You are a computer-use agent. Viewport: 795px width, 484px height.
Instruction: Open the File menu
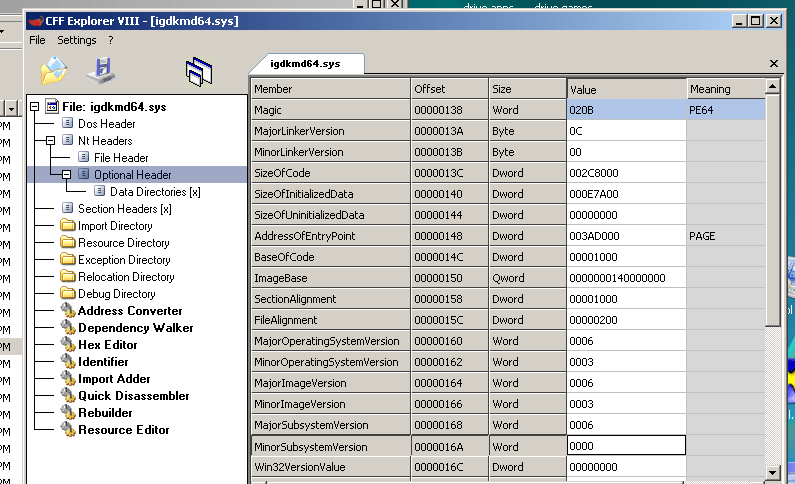pos(37,40)
